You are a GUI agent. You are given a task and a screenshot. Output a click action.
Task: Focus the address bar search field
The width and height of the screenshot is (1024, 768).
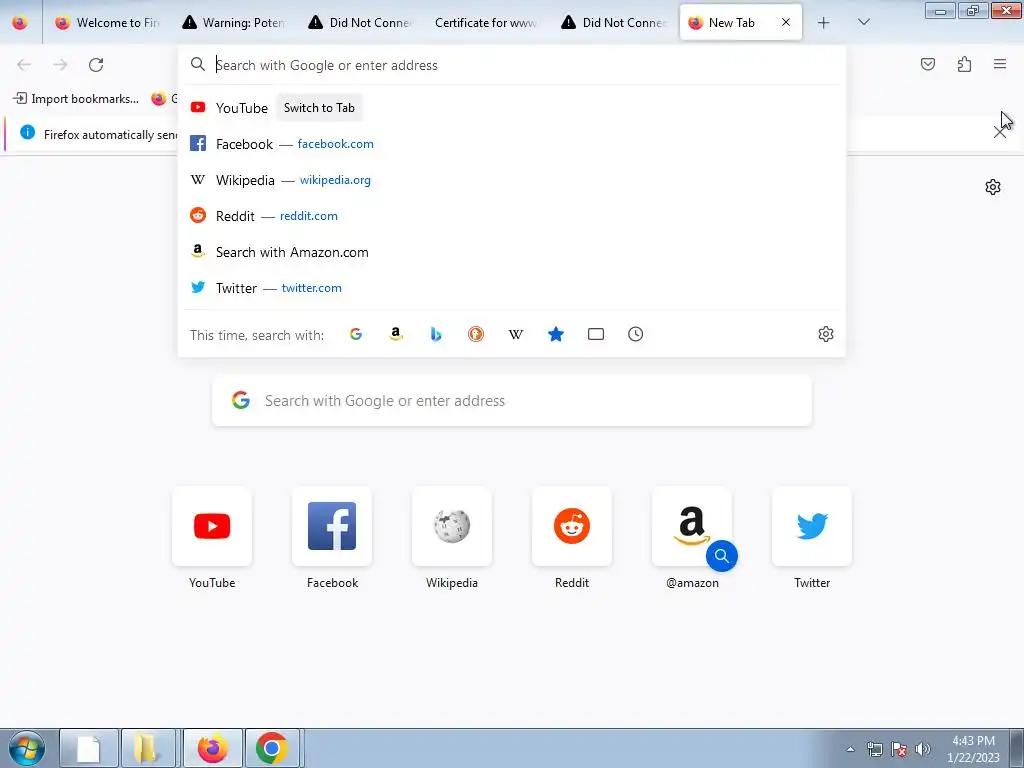click(511, 65)
